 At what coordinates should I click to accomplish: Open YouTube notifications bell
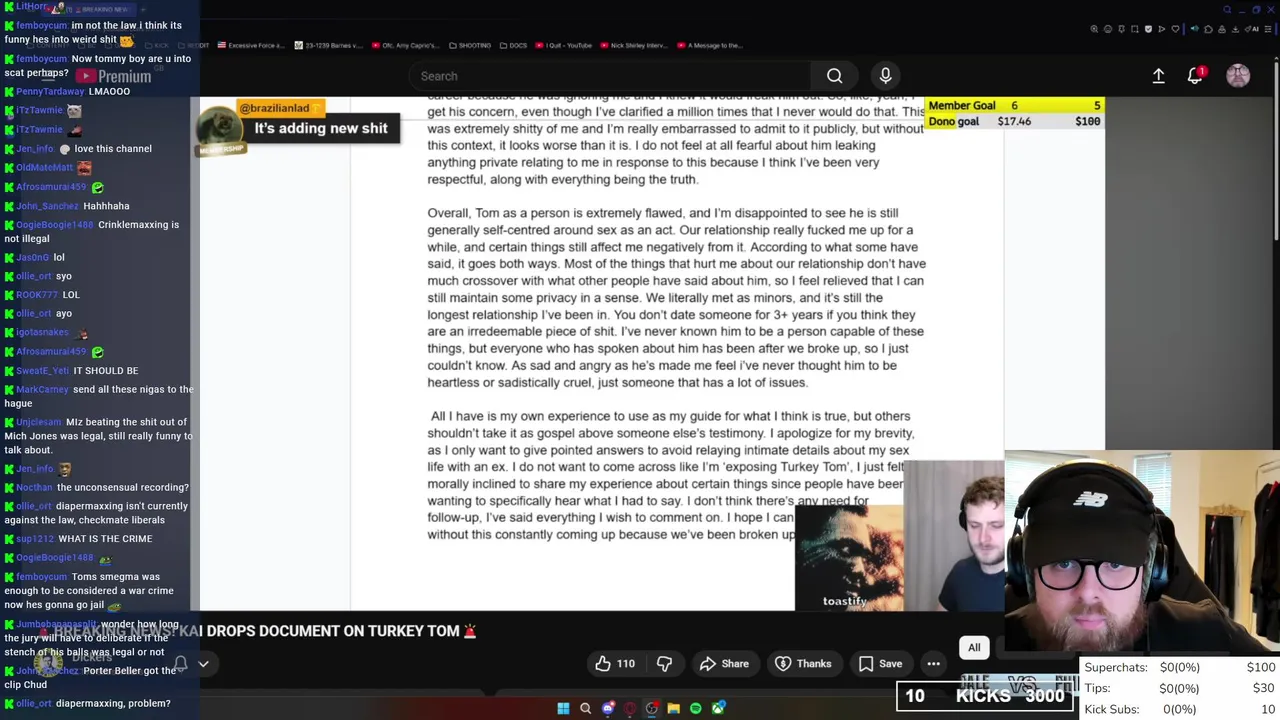[x=1195, y=76]
